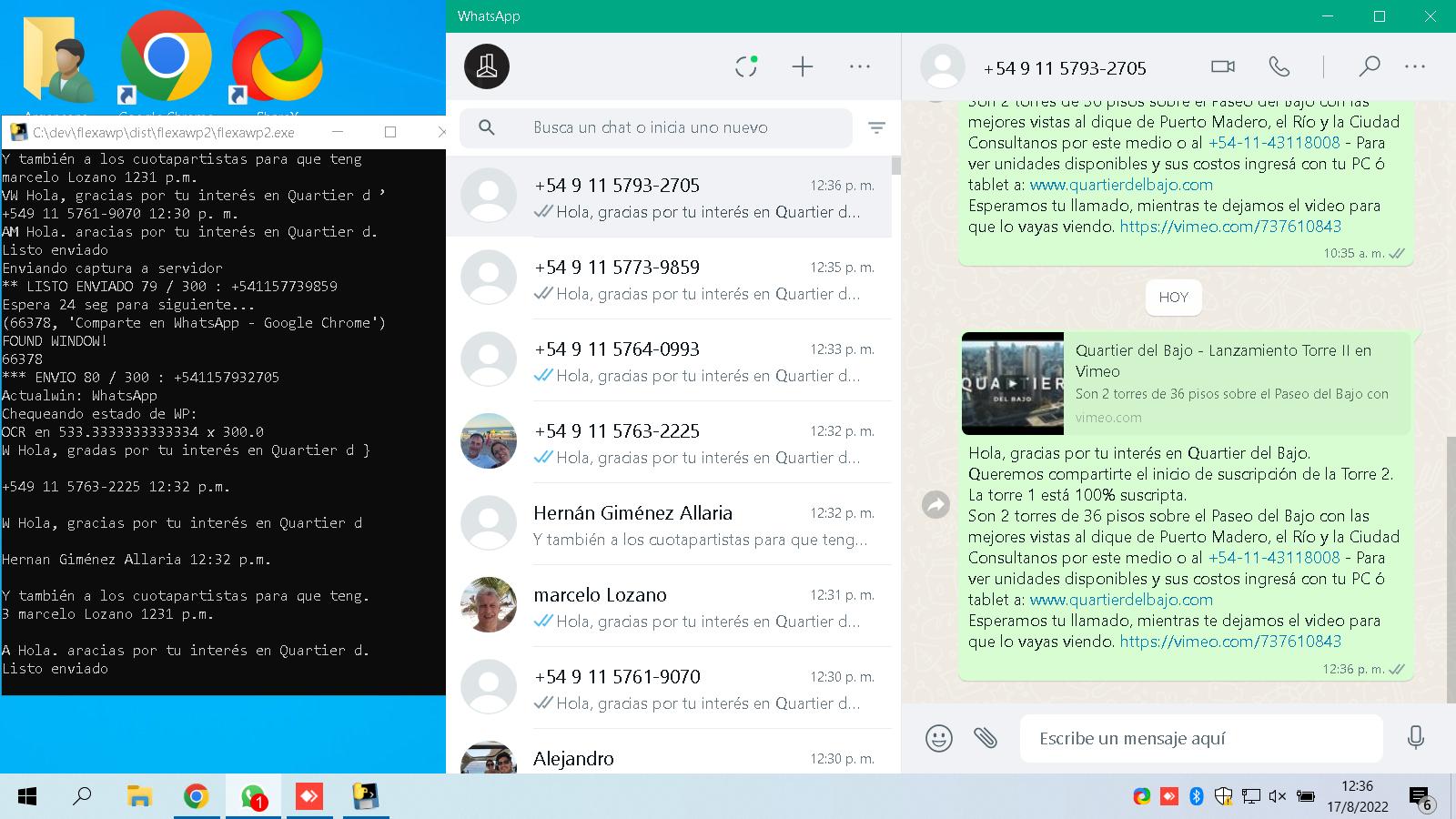The width and height of the screenshot is (1456, 819).
Task: Attach a file with paperclip icon
Action: tap(986, 737)
